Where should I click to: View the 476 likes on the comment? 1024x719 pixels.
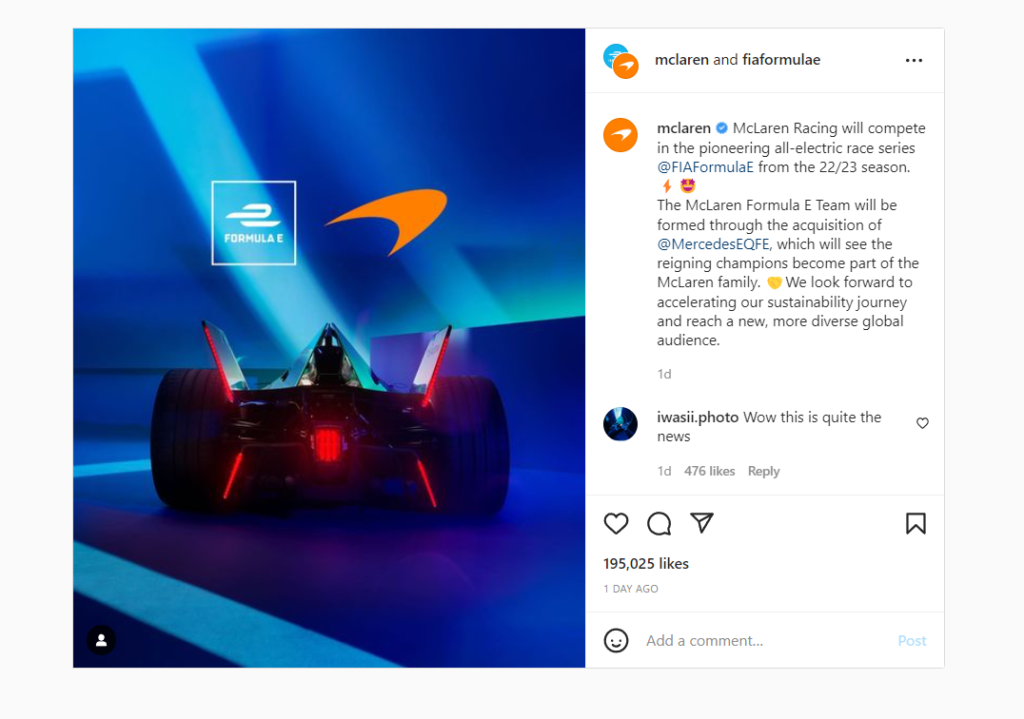click(x=709, y=471)
